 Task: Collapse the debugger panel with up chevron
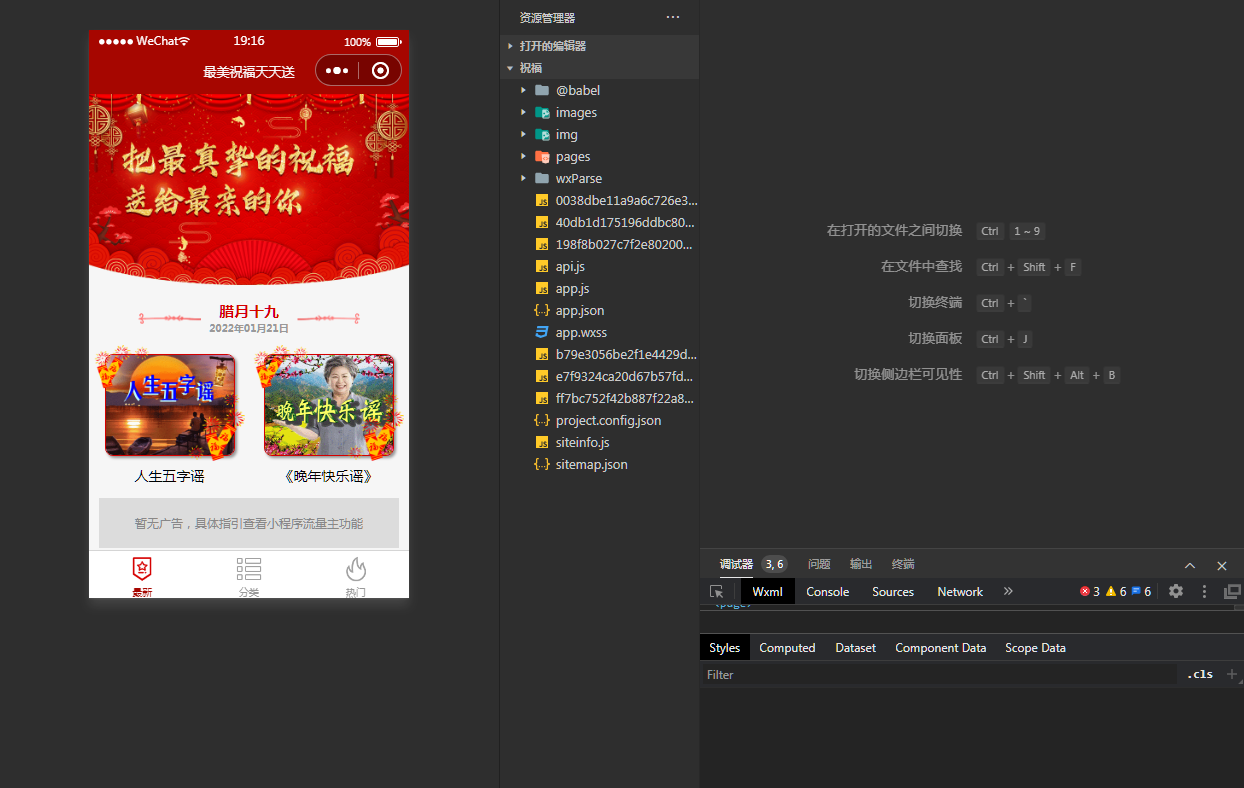(1190, 565)
